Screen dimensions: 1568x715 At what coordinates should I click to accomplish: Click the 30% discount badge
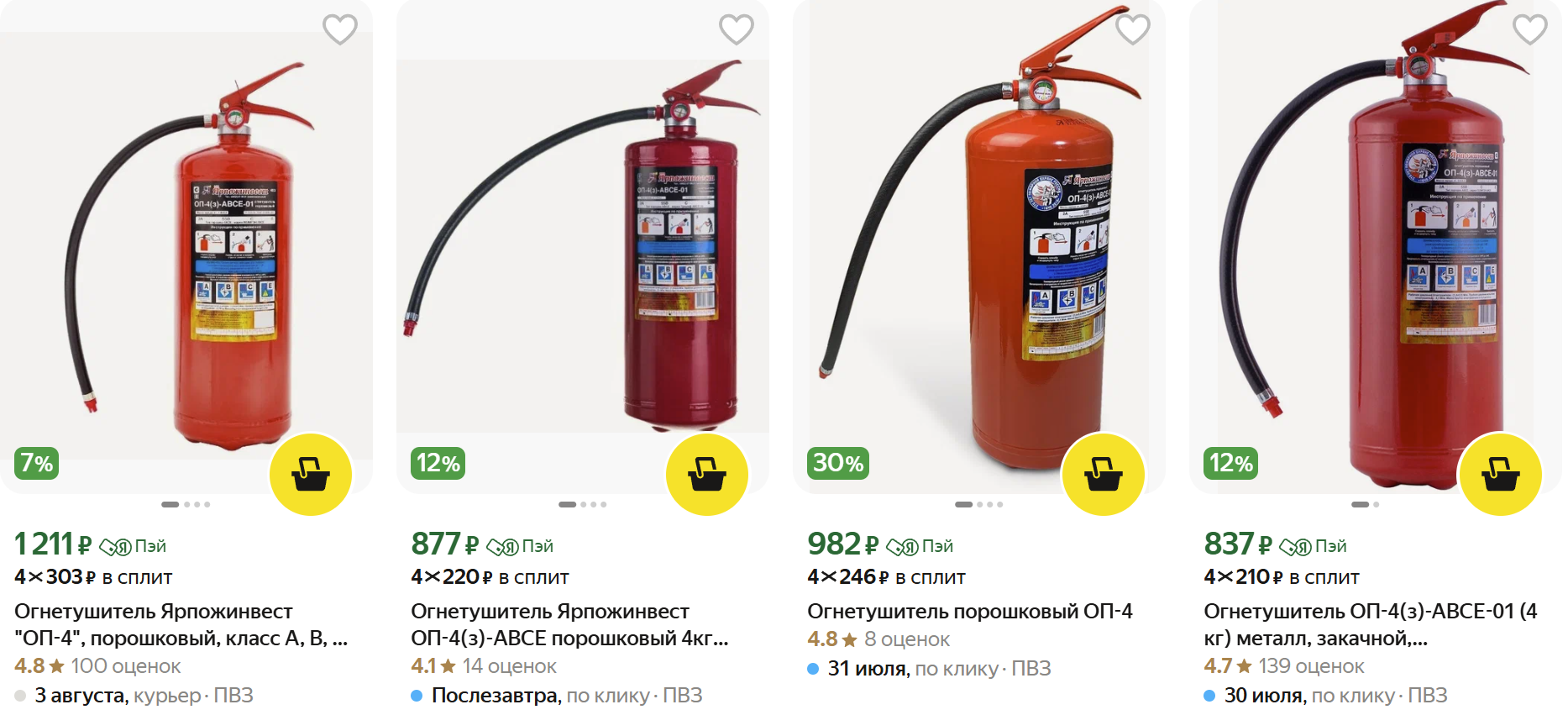[x=838, y=463]
